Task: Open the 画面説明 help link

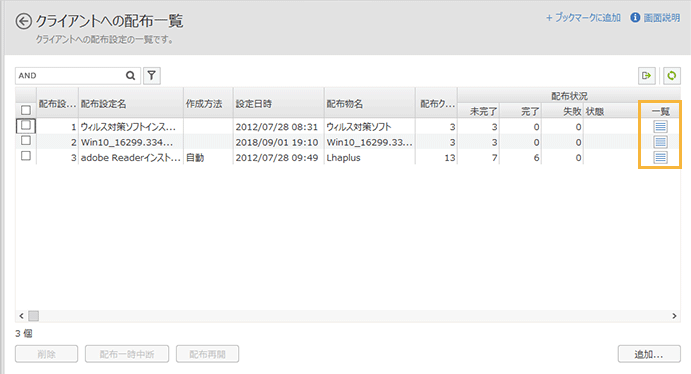Action: 662,18
